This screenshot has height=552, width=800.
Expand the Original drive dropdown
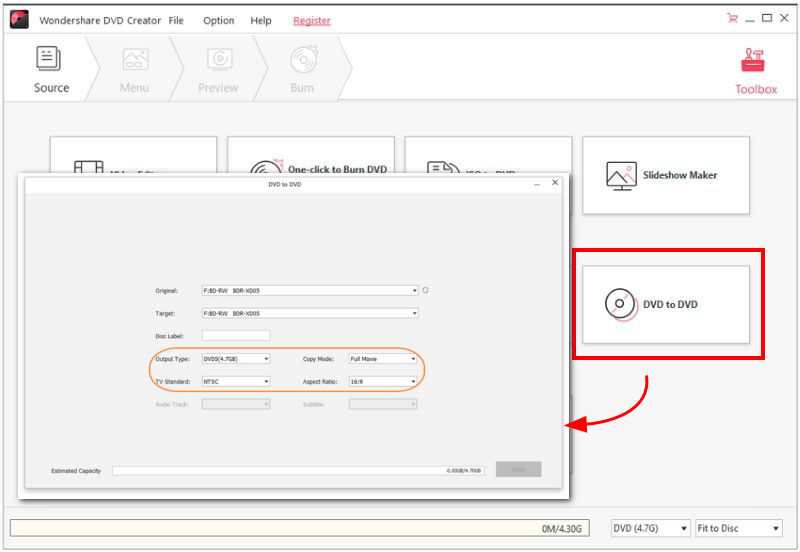point(310,290)
